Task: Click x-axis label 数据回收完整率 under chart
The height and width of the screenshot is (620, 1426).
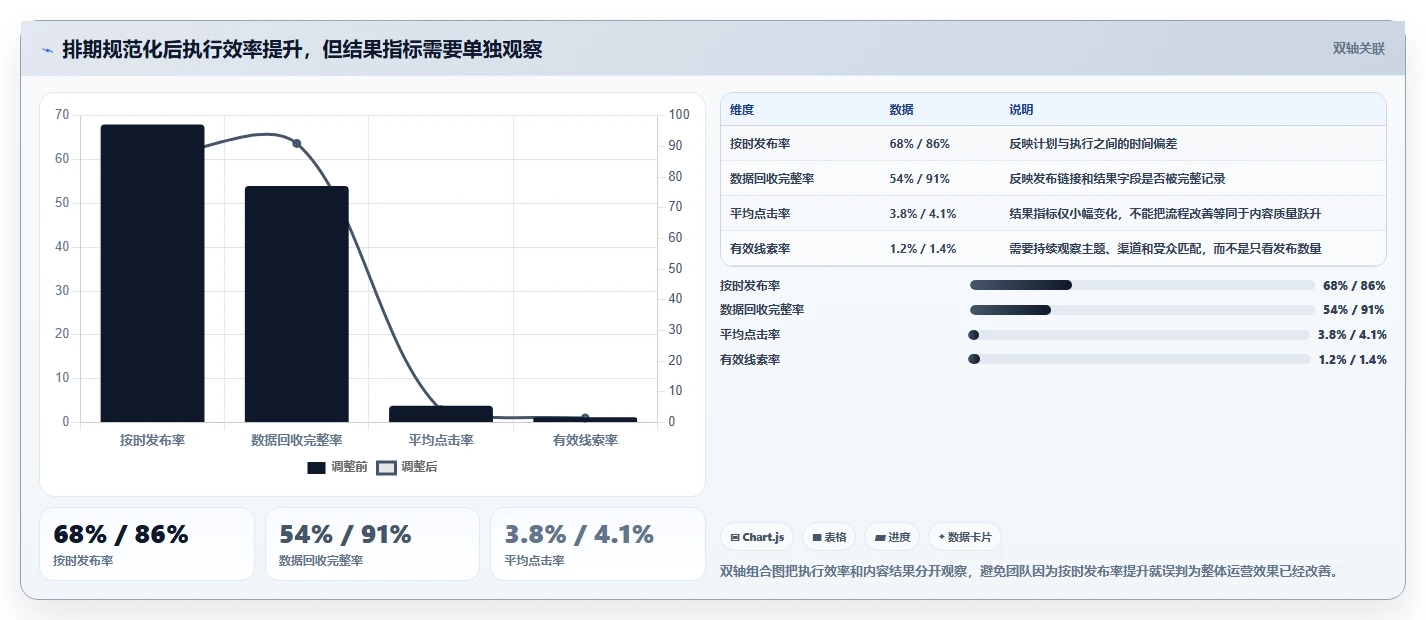Action: click(x=297, y=440)
